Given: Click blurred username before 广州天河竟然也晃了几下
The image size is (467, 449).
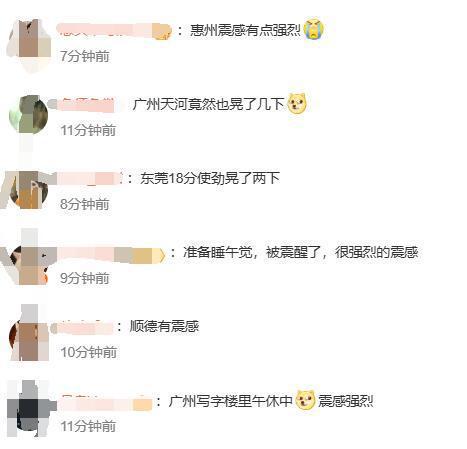Looking at the screenshot, I should click(87, 105).
